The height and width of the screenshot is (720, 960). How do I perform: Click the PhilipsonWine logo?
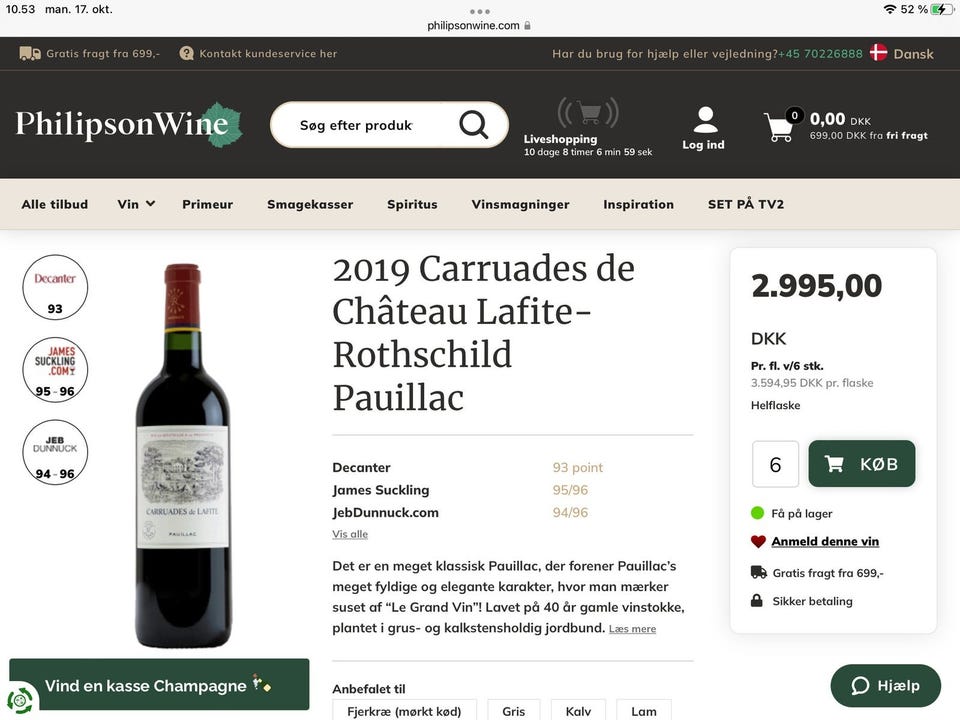(x=129, y=124)
